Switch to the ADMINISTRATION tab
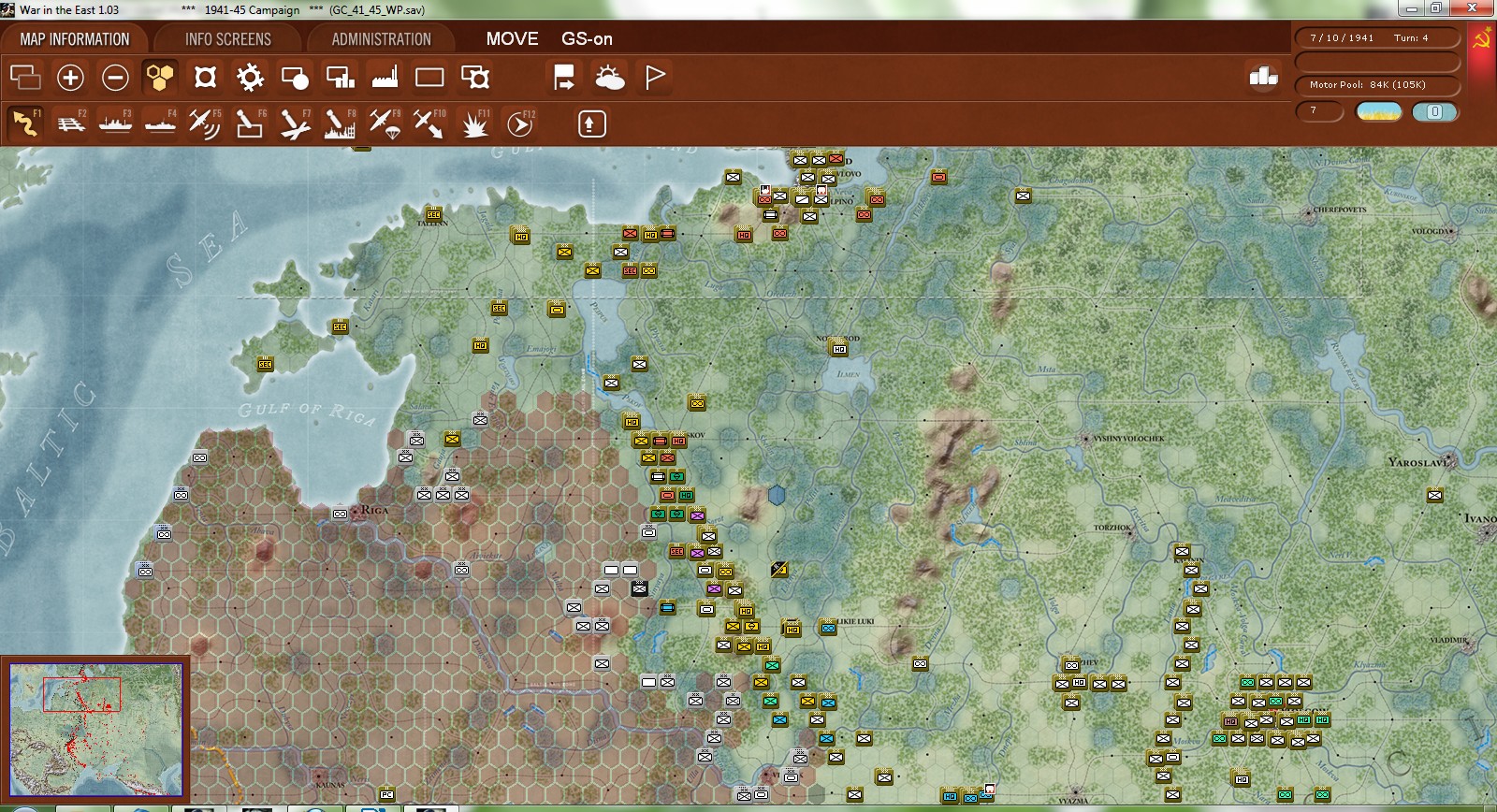 tap(381, 39)
